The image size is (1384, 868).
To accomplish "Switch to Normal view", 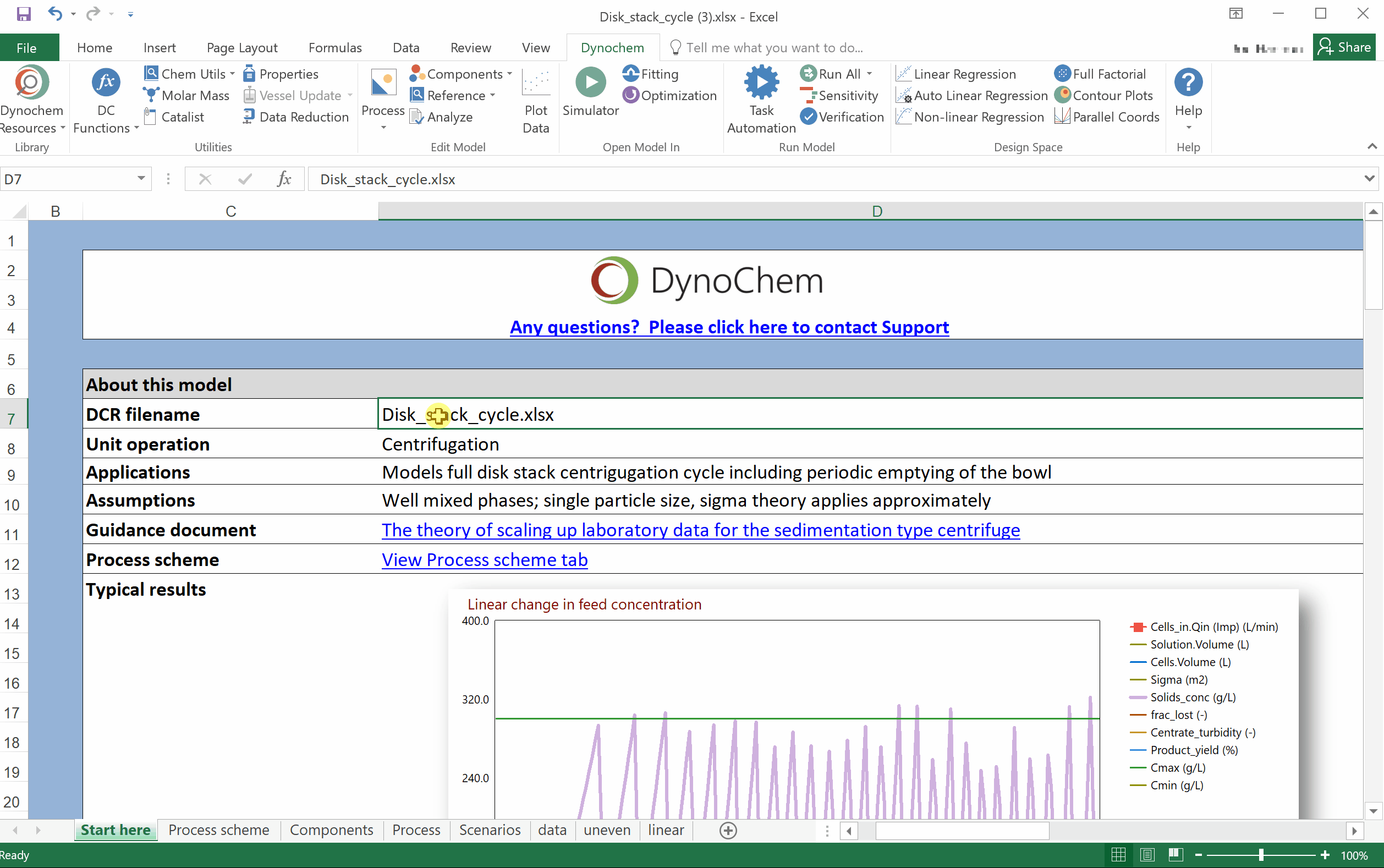I will click(x=1118, y=855).
